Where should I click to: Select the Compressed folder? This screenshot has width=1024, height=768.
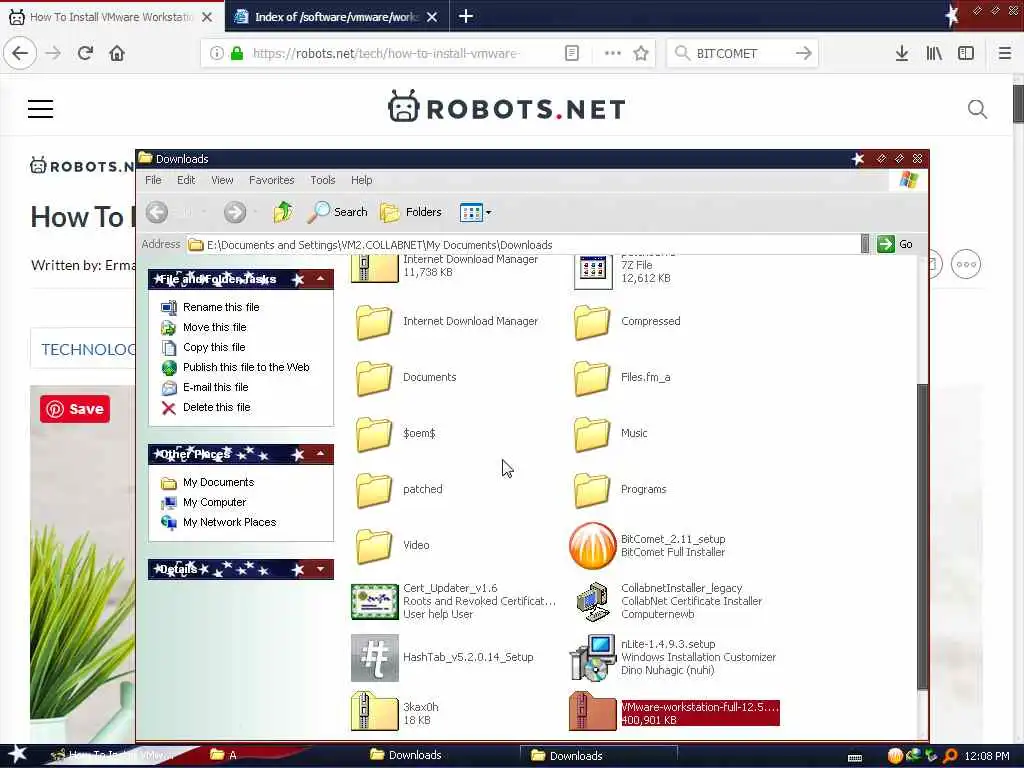627,322
